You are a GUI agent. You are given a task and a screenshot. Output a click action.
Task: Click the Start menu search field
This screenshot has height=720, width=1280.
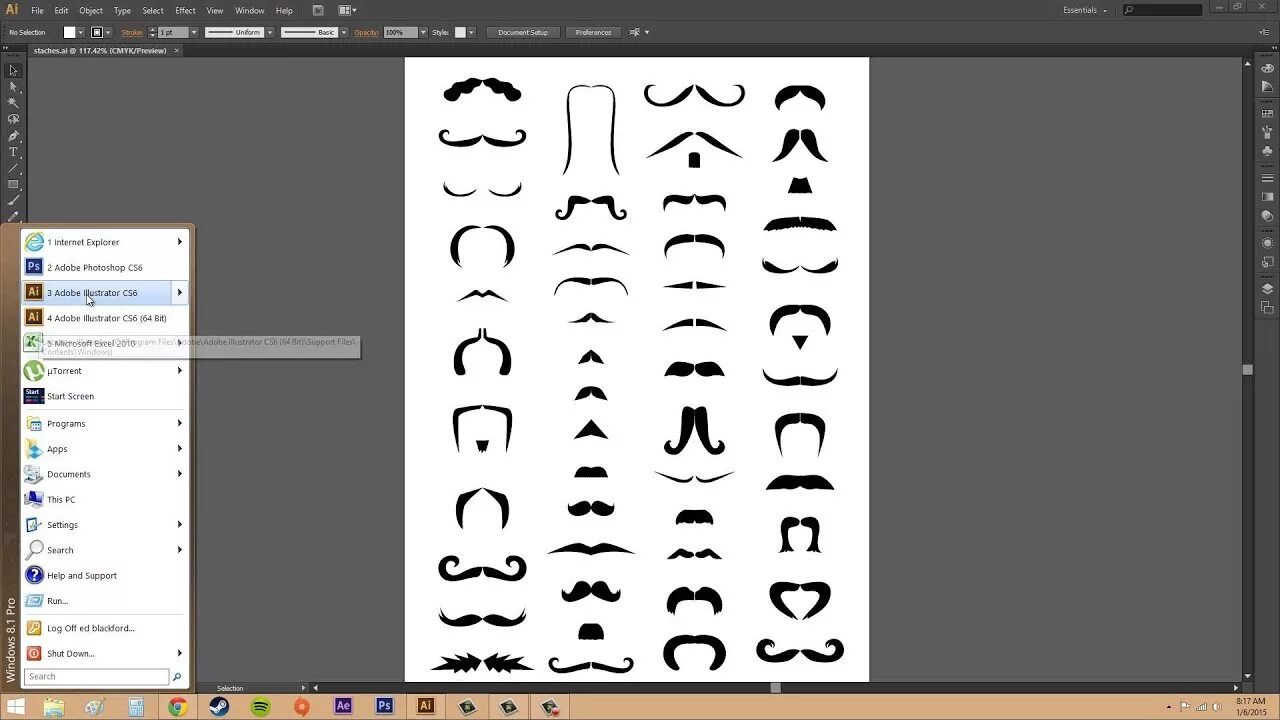pyautogui.click(x=95, y=676)
